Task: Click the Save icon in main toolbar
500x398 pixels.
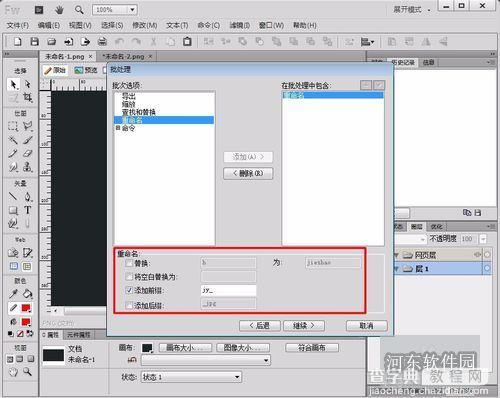Action: tap(34, 42)
